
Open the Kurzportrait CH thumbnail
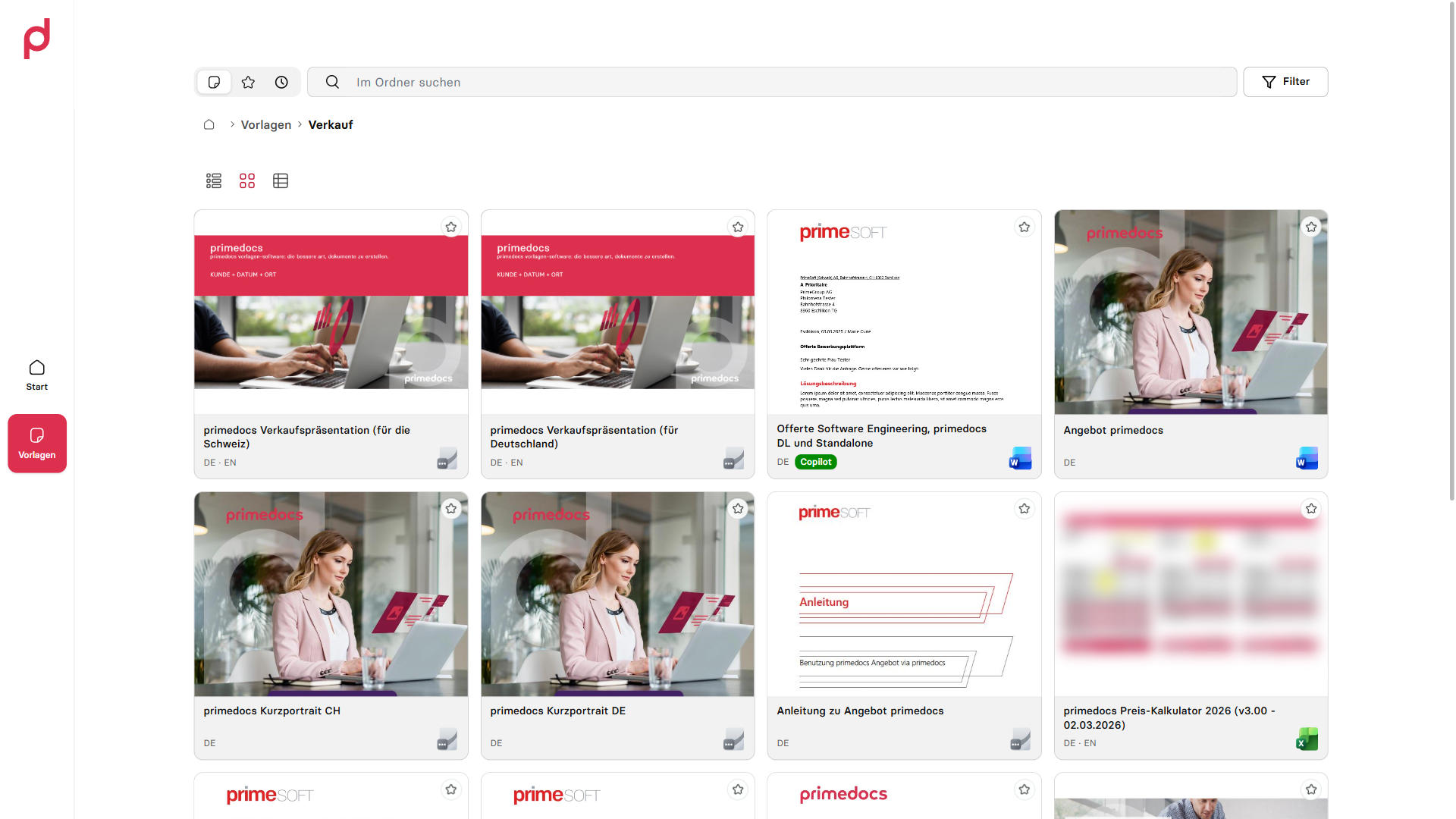[x=331, y=595]
